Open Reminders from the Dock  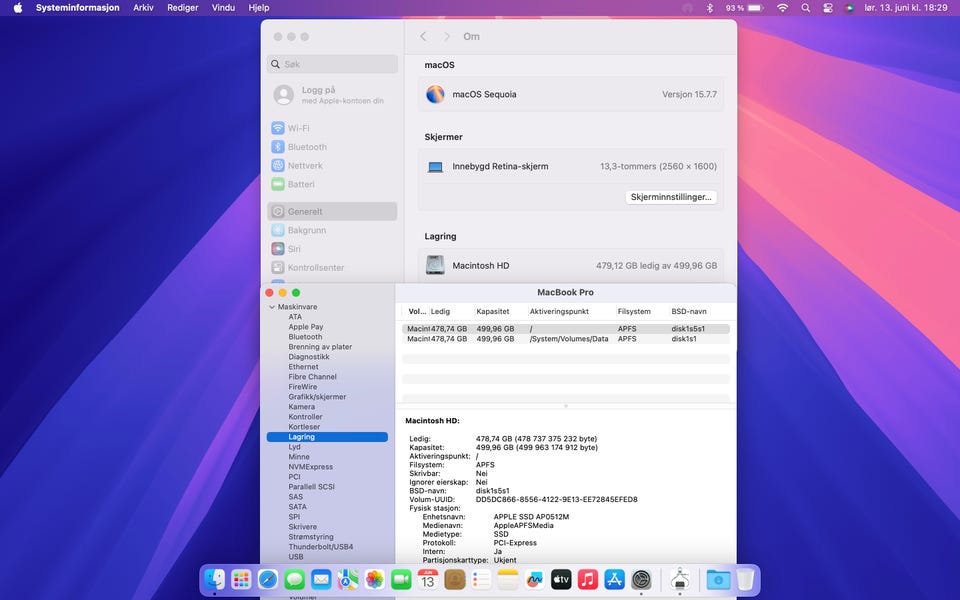(481, 579)
